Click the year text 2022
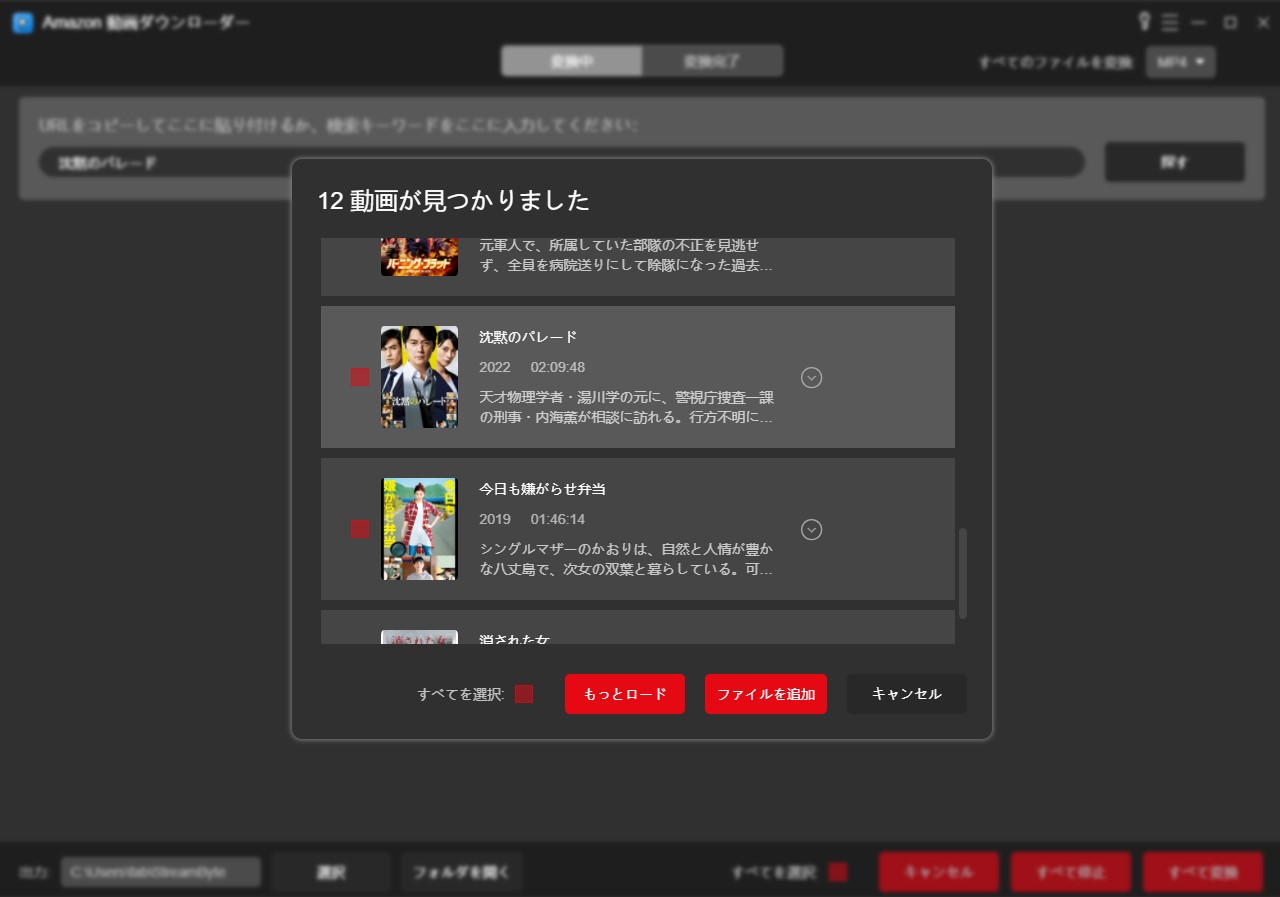Screen dimensions: 1280x897 pyautogui.click(x=495, y=367)
